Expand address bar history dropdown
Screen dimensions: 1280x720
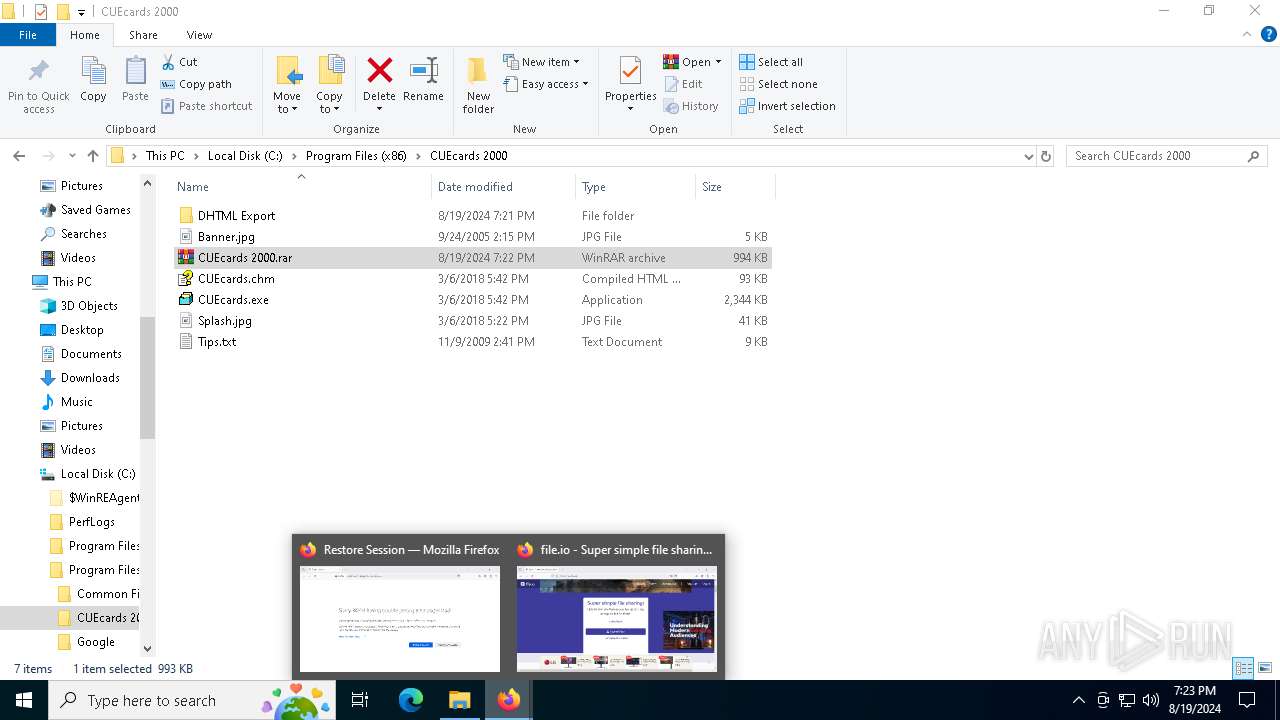(1028, 156)
